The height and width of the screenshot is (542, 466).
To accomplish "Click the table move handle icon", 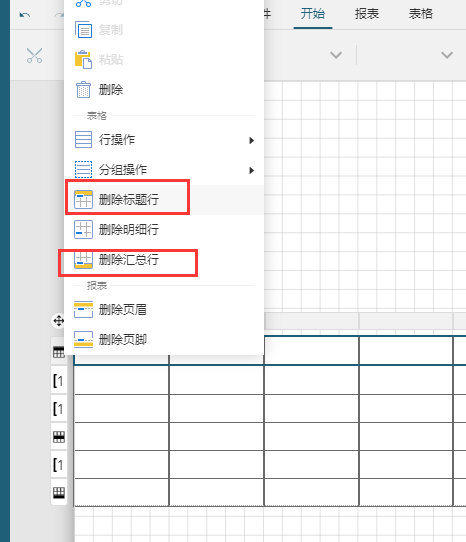I will click(x=58, y=321).
